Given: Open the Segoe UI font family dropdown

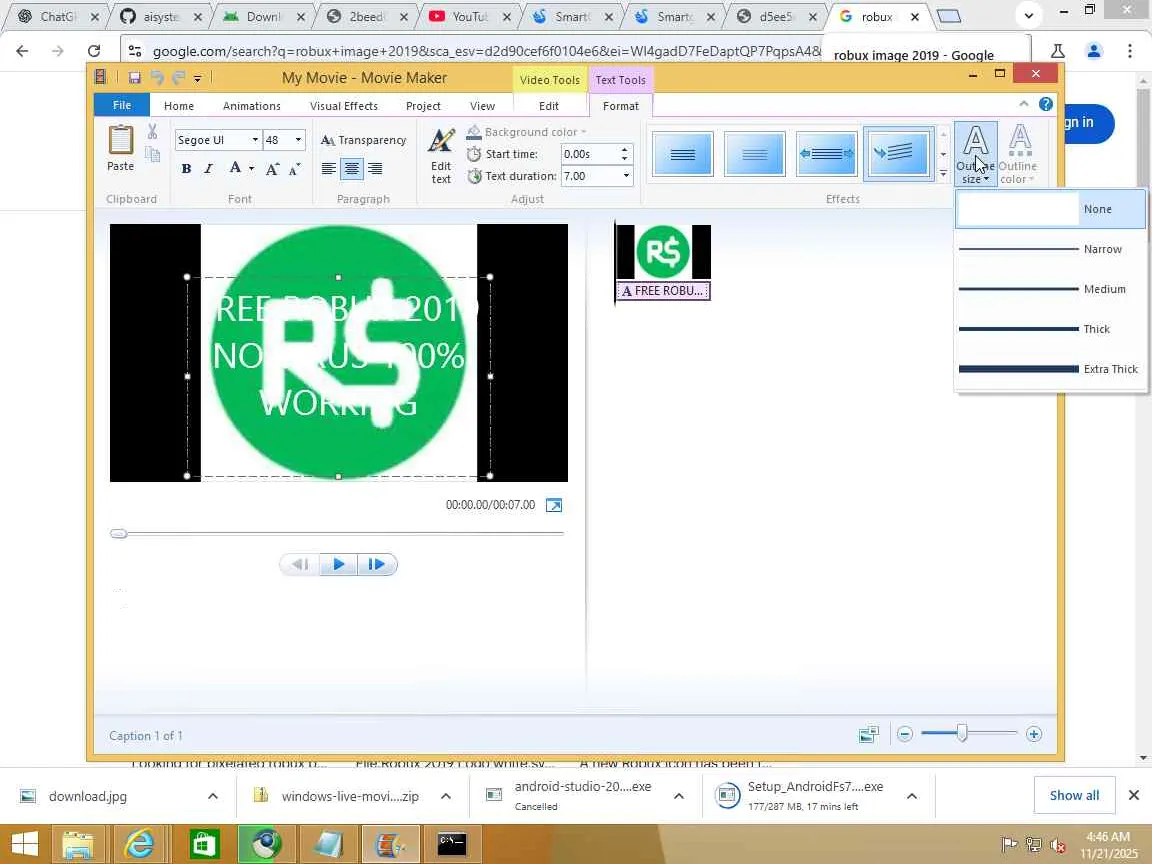Looking at the screenshot, I should click(255, 140).
